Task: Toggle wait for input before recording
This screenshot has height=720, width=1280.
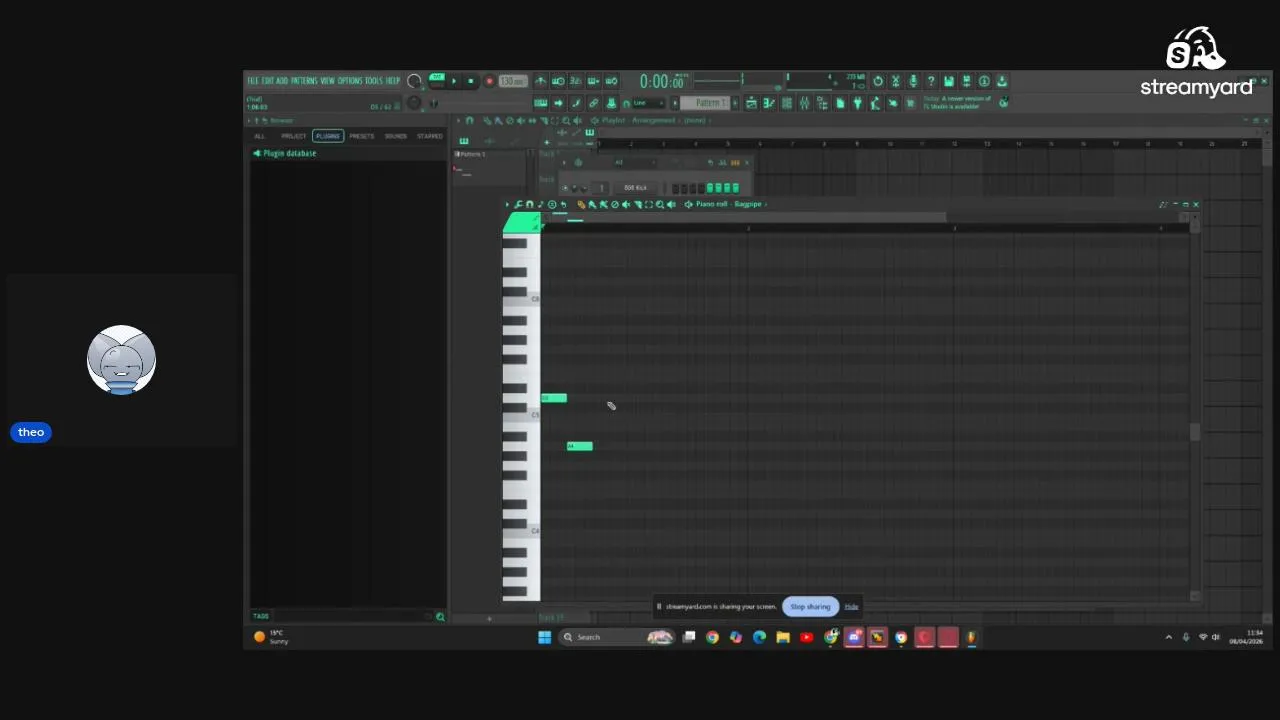Action: pyautogui.click(x=558, y=81)
